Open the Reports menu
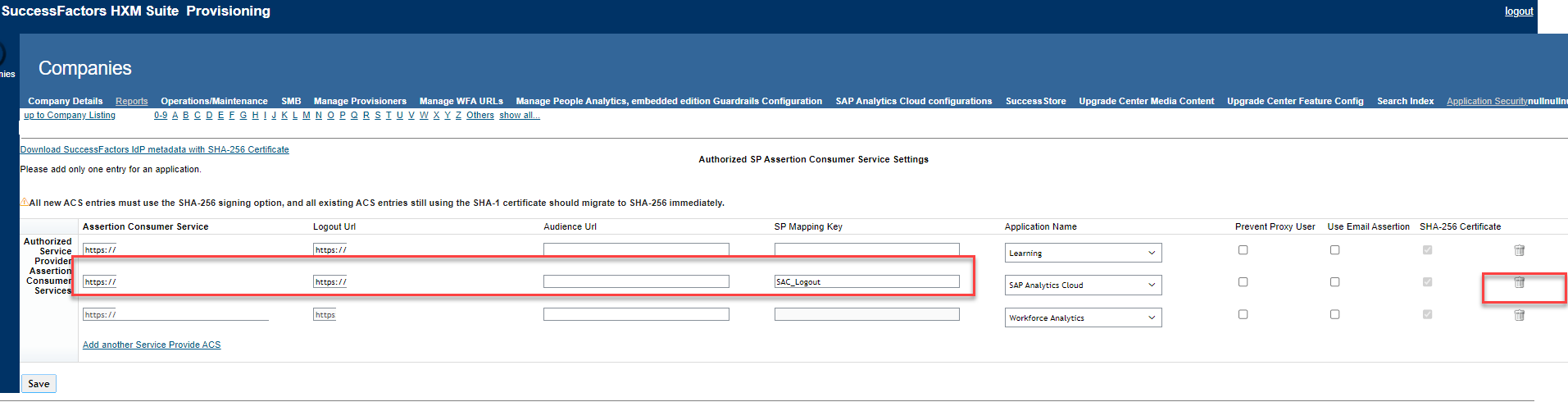Image resolution: width=1568 pixels, height=402 pixels. coord(132,101)
